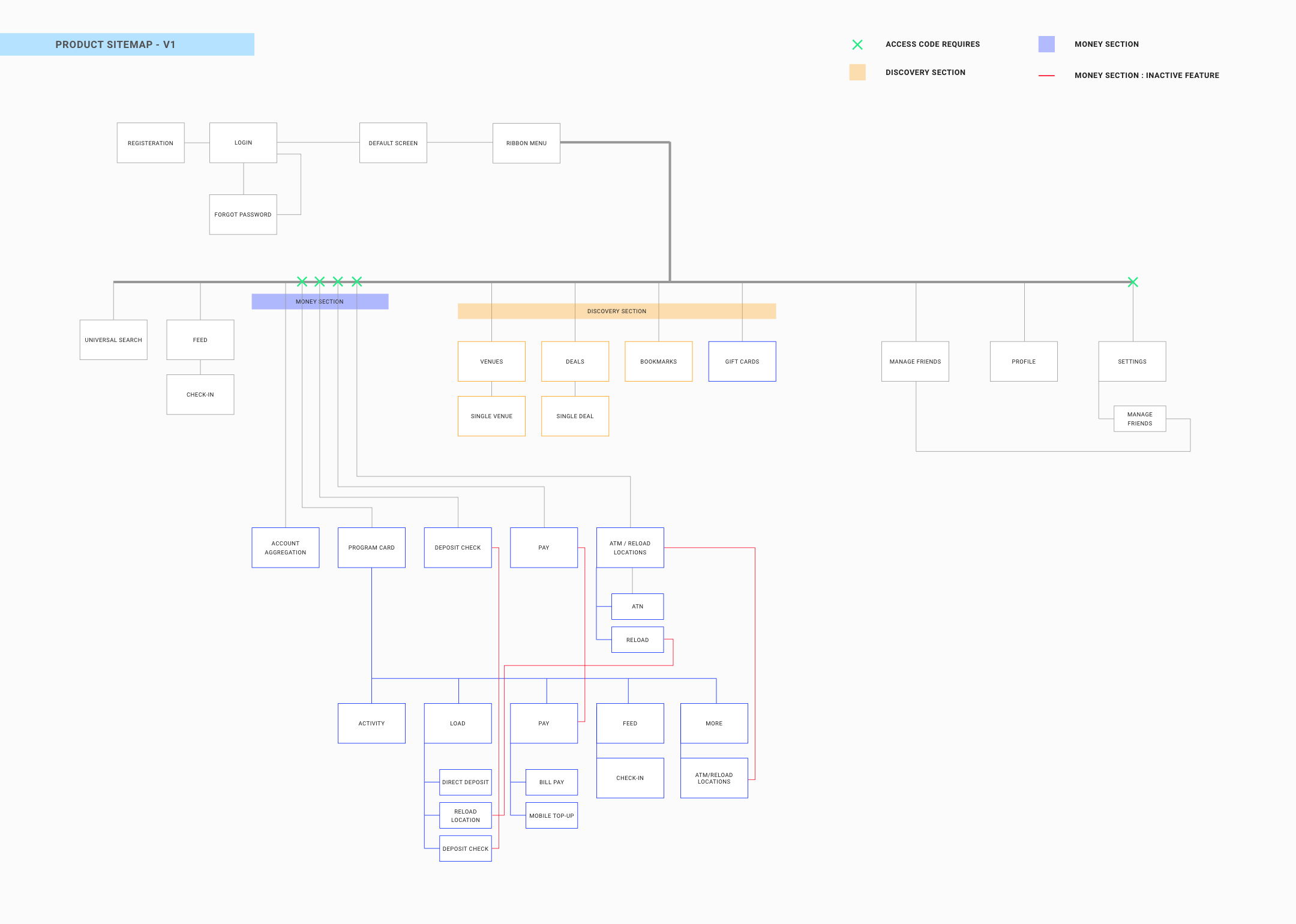Select the Universal Search box
The image size is (1296, 924).
pyautogui.click(x=113, y=340)
